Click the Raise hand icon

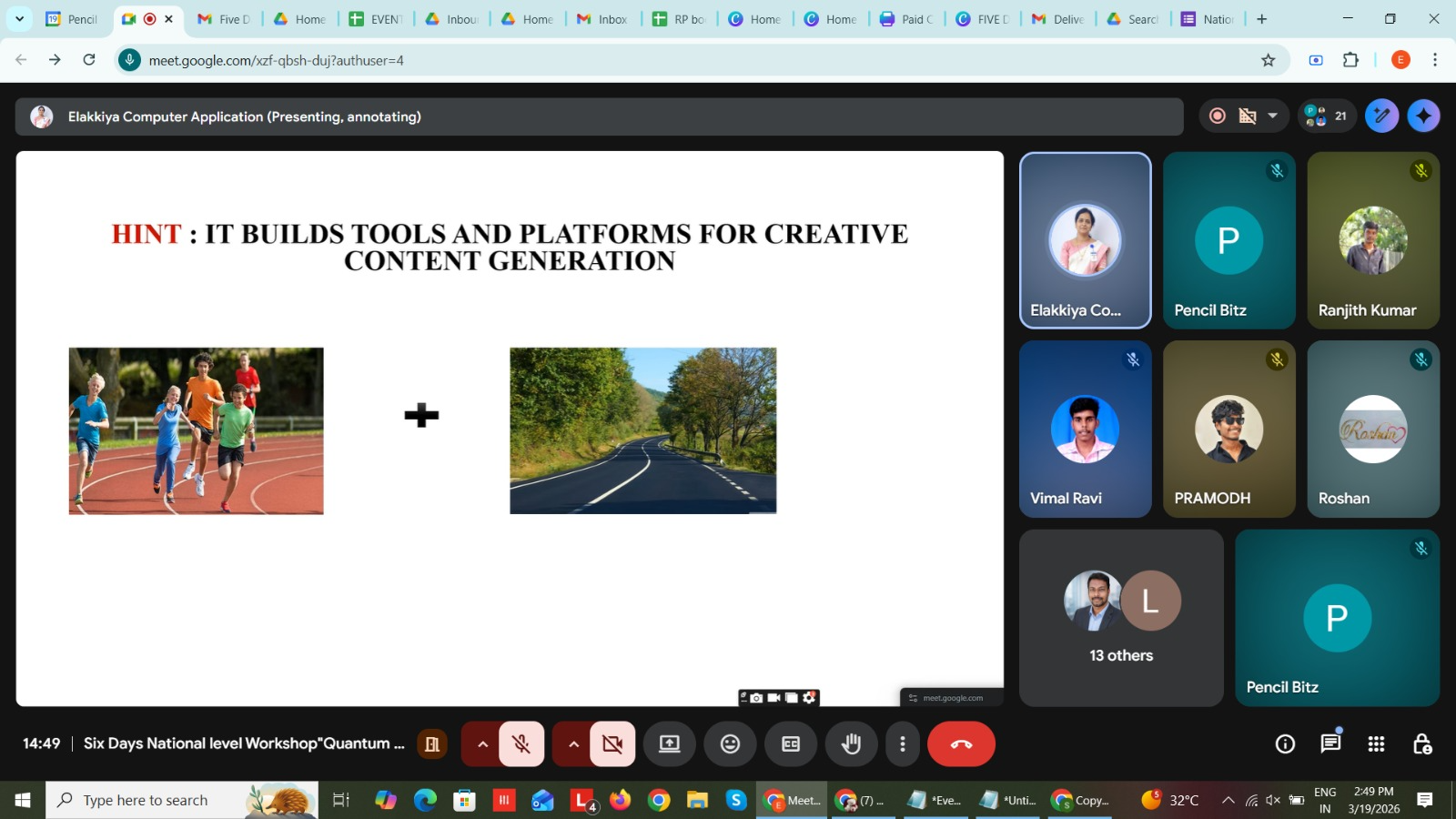(851, 744)
